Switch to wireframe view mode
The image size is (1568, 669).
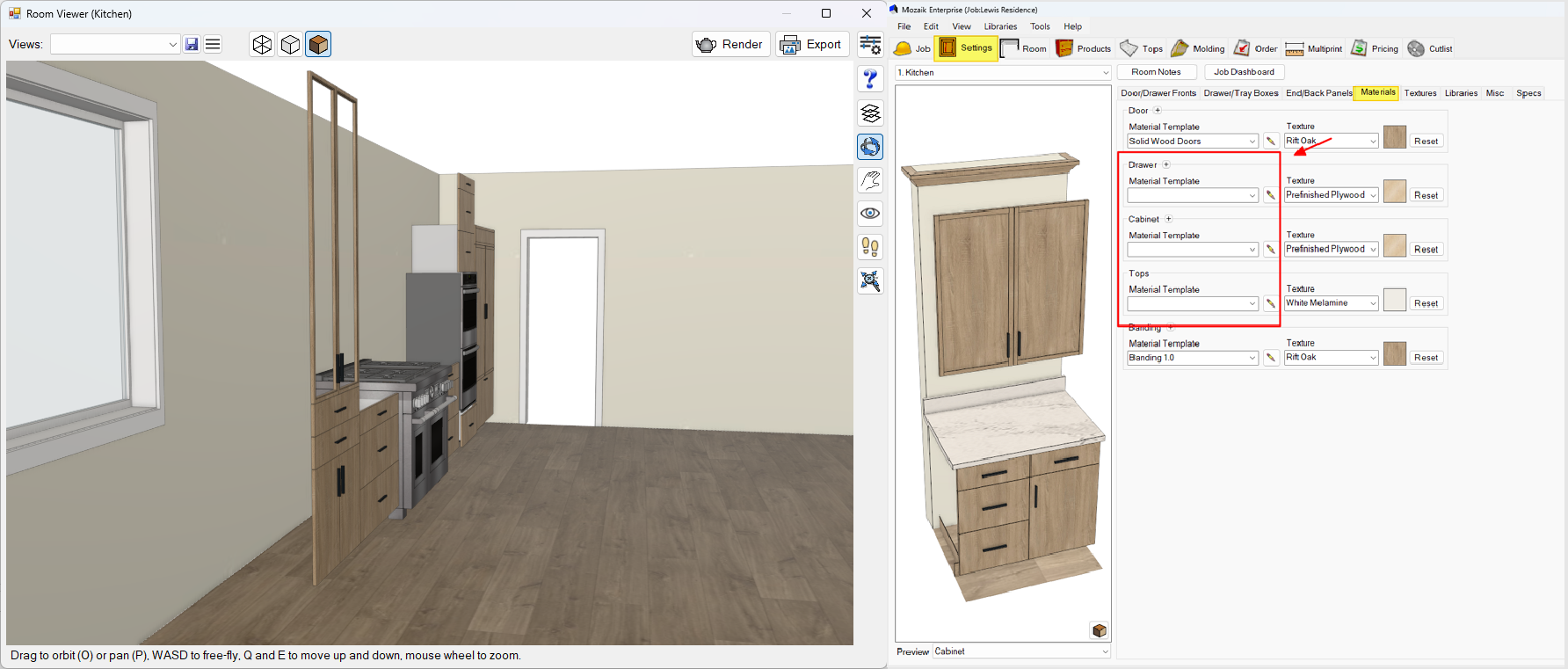pyautogui.click(x=262, y=44)
